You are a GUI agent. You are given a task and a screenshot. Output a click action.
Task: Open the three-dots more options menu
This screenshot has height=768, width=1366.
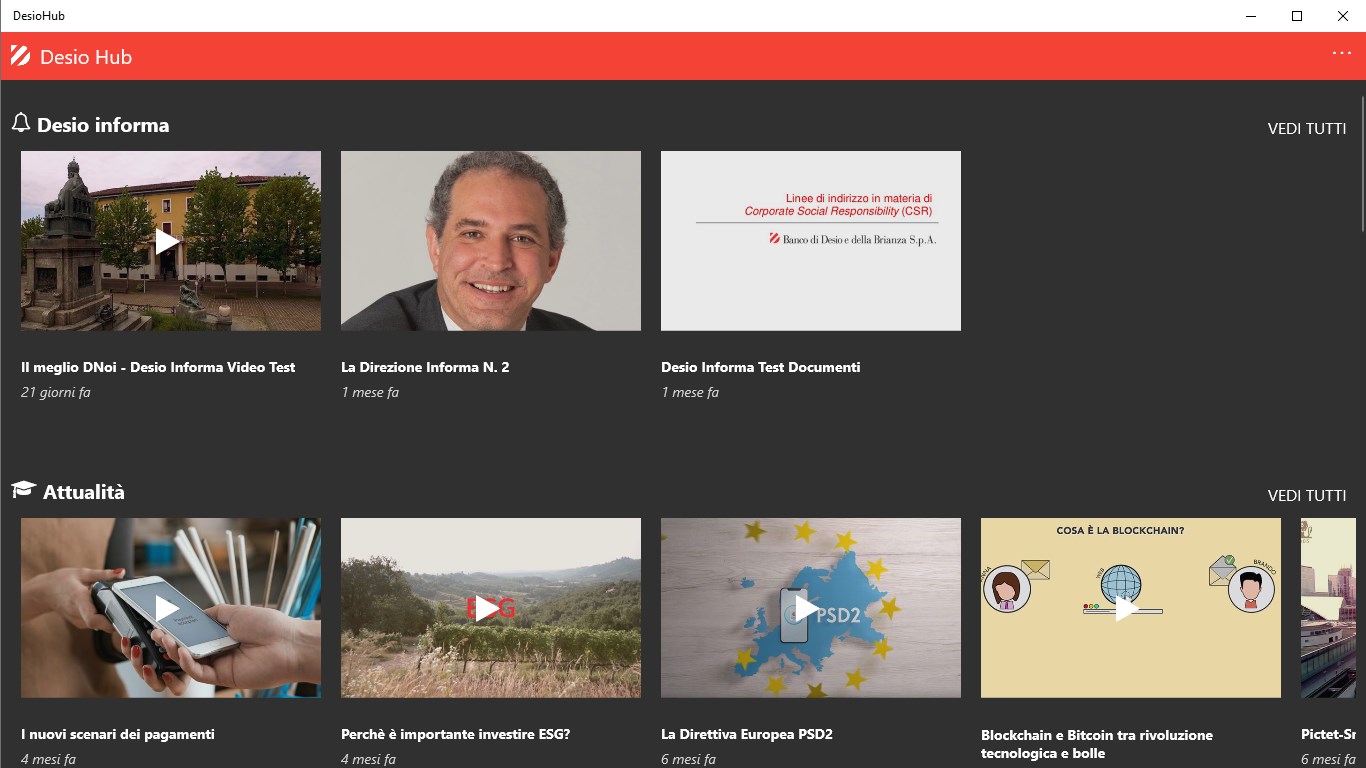pos(1342,52)
